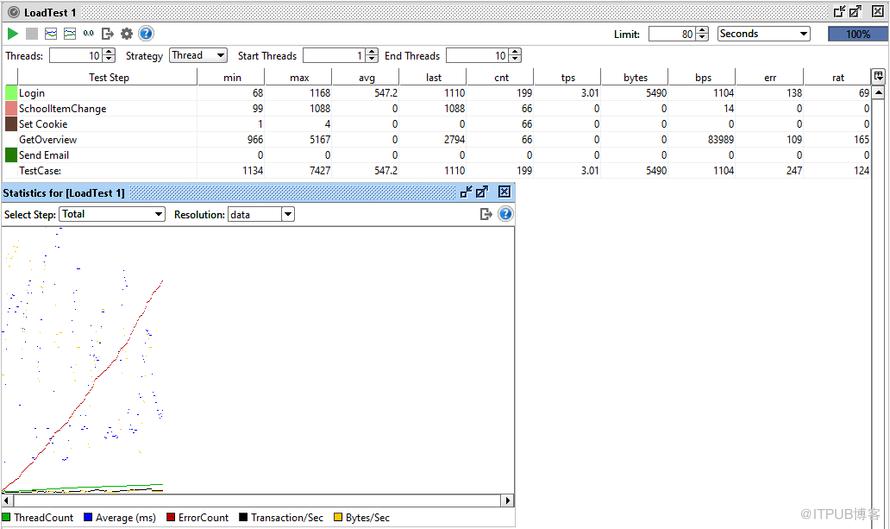This screenshot has width=890, height=529.
Task: Click the LoadTest 1 window title icon
Action: (14, 12)
